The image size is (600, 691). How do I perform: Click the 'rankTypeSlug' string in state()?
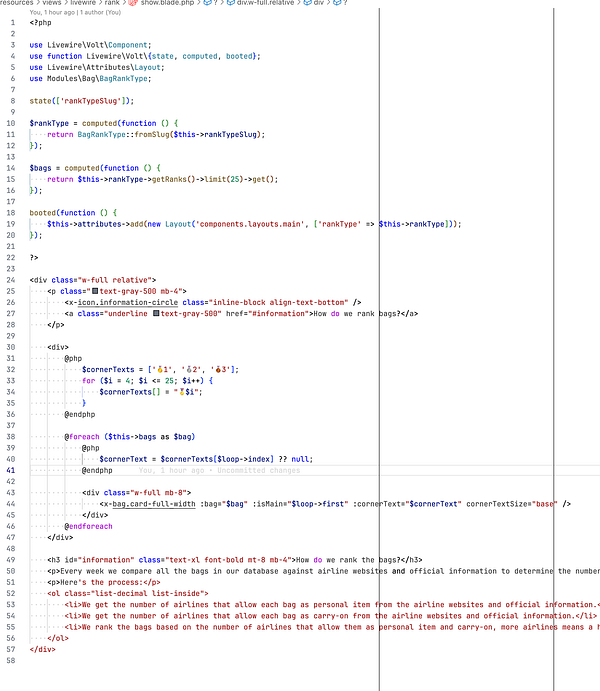(91, 101)
